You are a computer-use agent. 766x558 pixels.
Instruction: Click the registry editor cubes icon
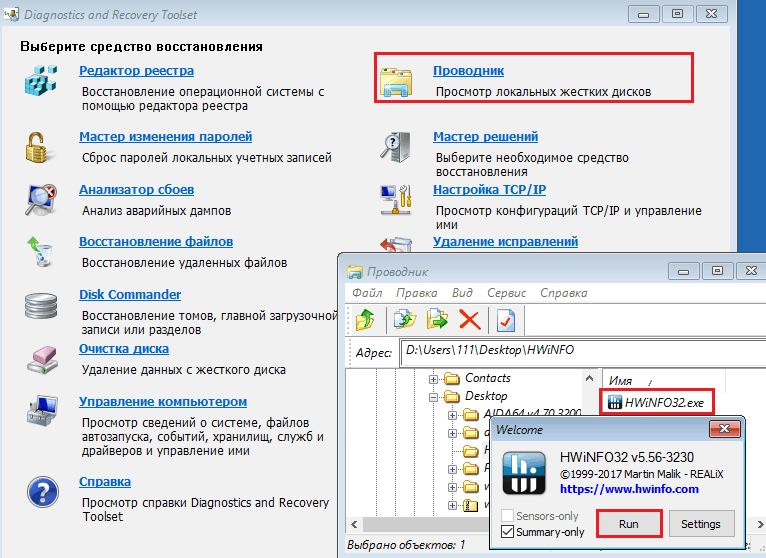click(41, 81)
